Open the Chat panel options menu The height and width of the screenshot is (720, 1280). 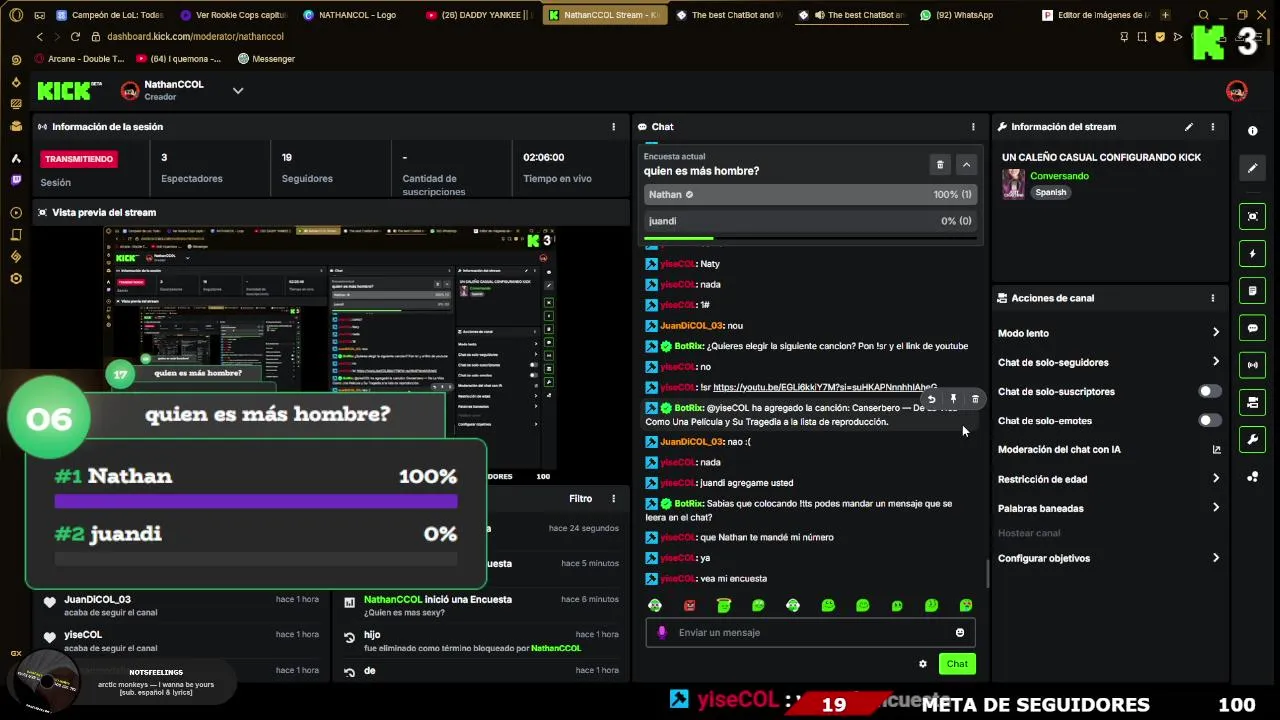[972, 127]
